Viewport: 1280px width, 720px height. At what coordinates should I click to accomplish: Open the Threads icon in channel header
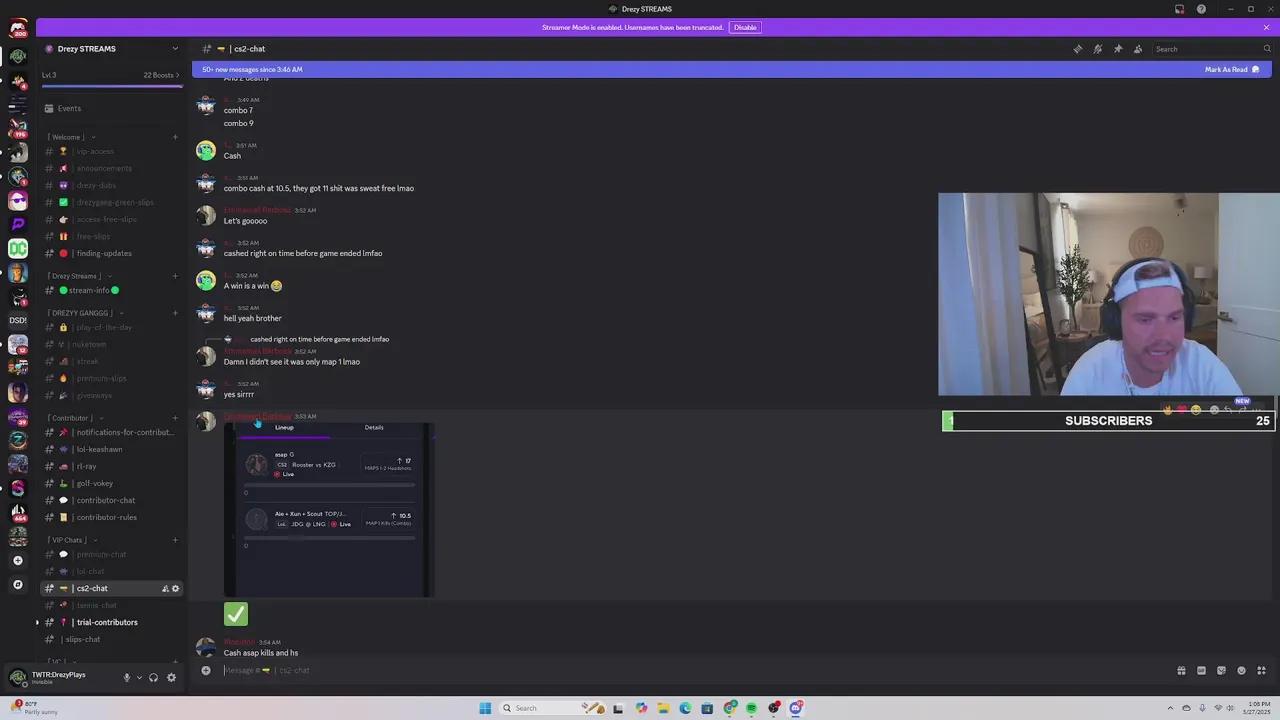(1077, 49)
